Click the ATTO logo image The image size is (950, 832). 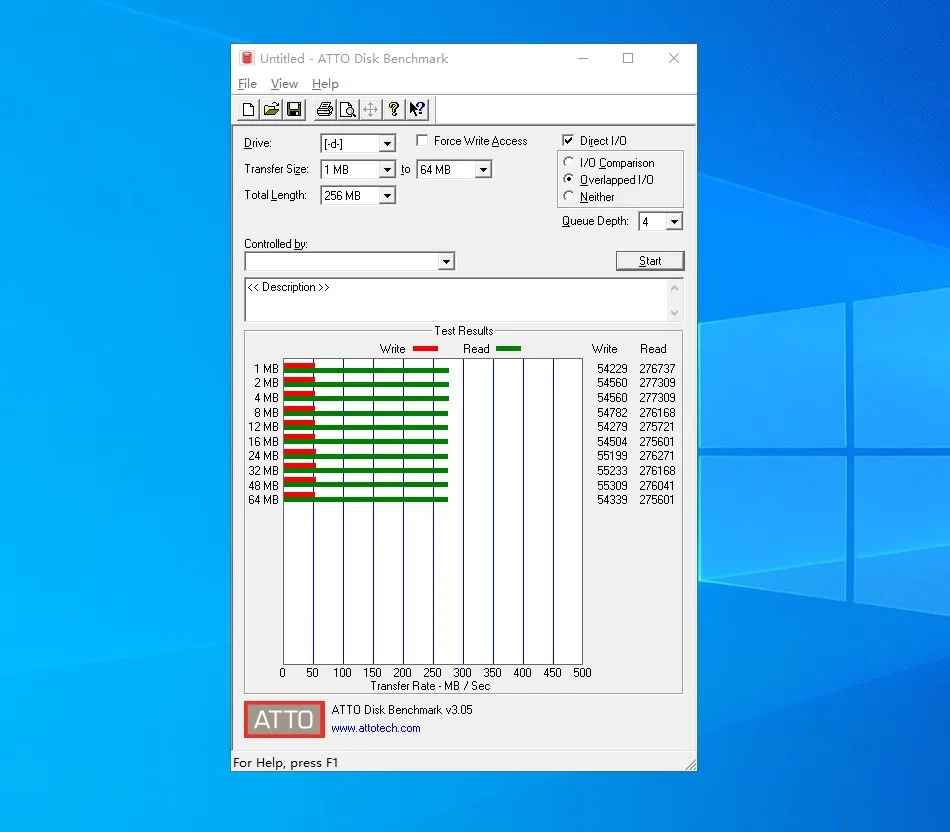pyautogui.click(x=284, y=719)
